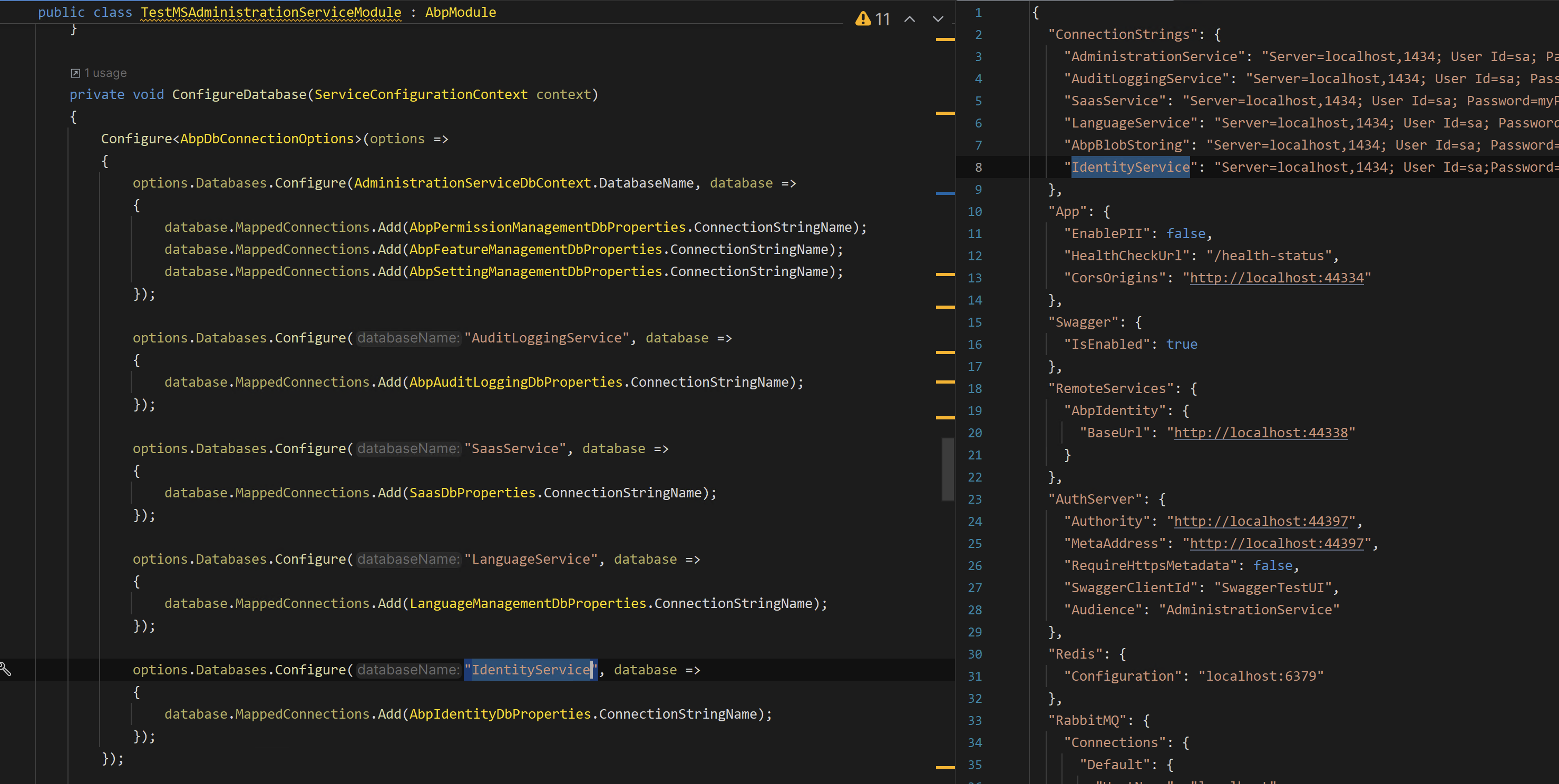Click the yellow warning triangle inspection icon
Screen dimensions: 1559x784
[862, 19]
